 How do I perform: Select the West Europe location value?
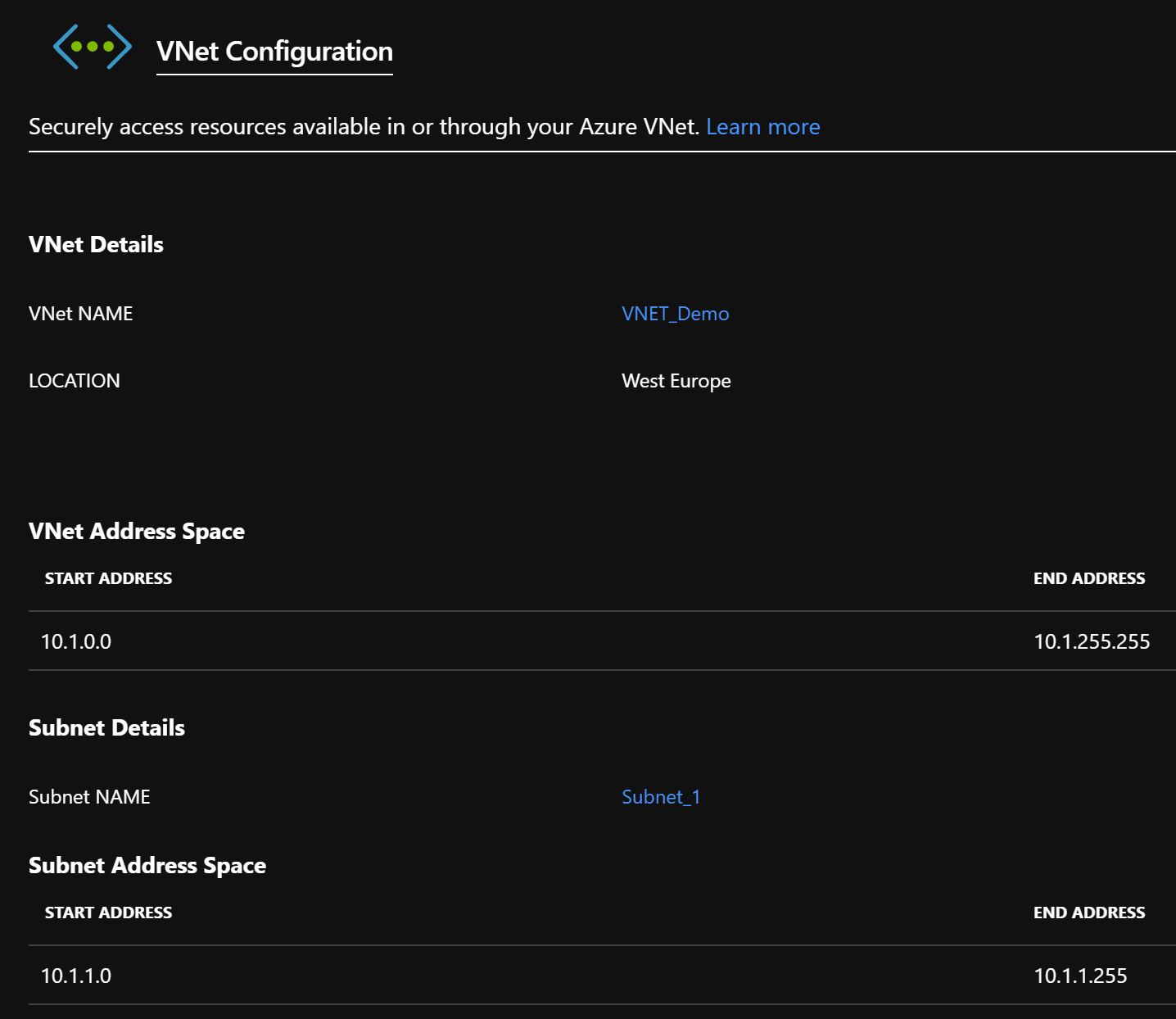pyautogui.click(x=676, y=381)
